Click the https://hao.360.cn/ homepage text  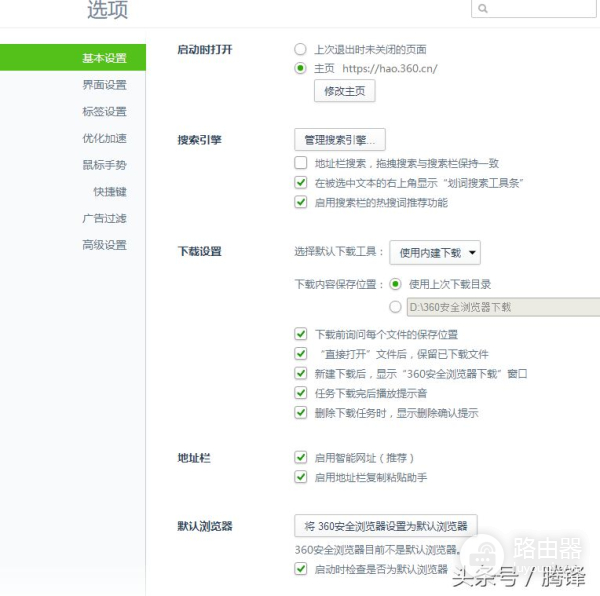click(390, 68)
